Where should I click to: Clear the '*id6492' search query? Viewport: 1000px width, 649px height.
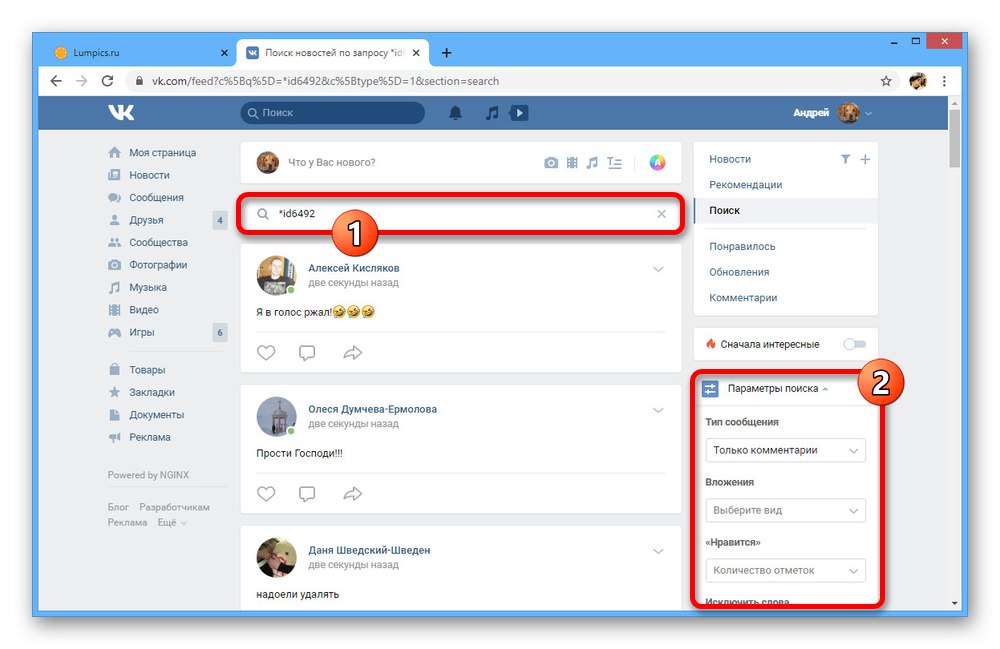[661, 214]
